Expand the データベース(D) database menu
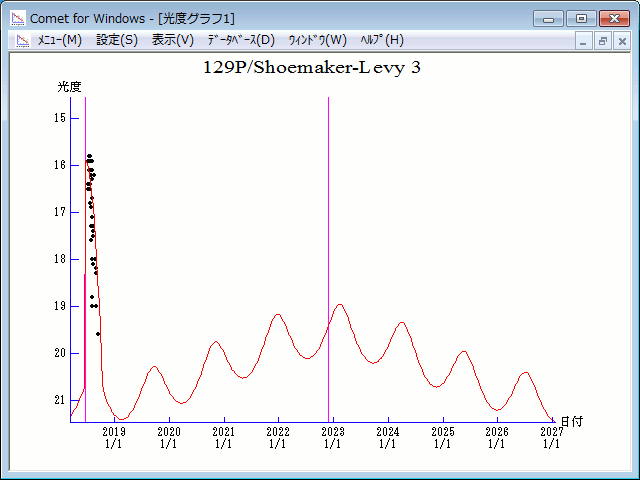 (x=241, y=40)
